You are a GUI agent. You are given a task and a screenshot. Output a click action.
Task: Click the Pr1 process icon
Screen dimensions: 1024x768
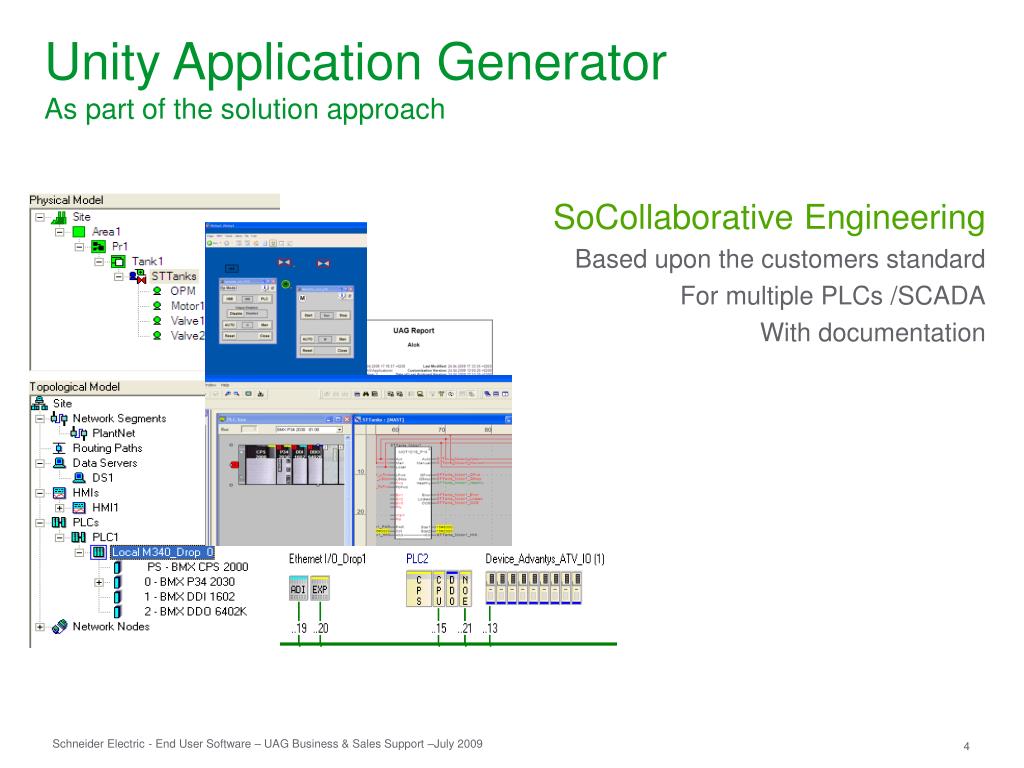point(98,246)
